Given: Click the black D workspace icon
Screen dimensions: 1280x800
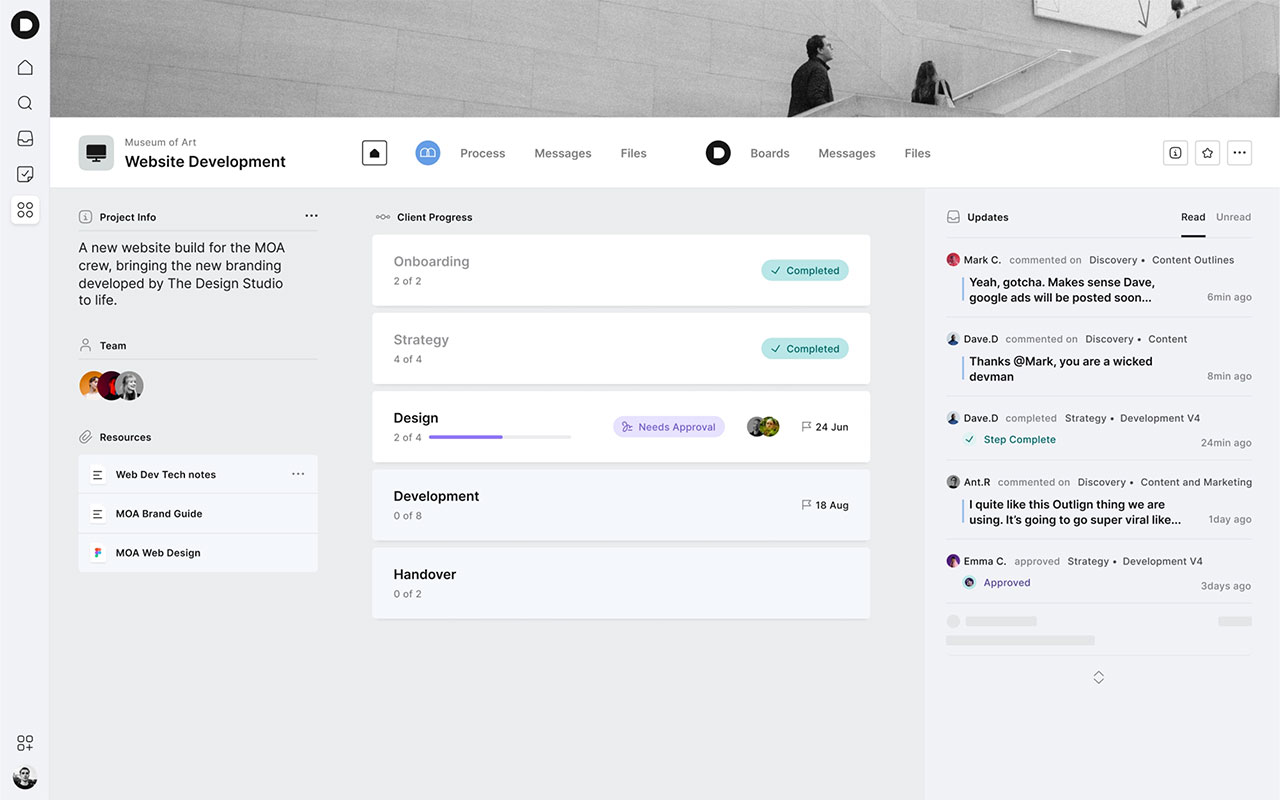Looking at the screenshot, I should (x=718, y=153).
